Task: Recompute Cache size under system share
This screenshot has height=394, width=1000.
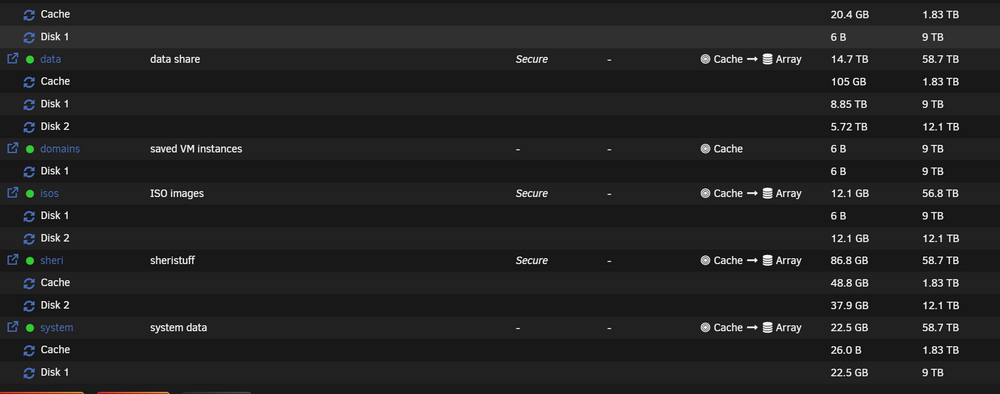Action: pyautogui.click(x=29, y=350)
